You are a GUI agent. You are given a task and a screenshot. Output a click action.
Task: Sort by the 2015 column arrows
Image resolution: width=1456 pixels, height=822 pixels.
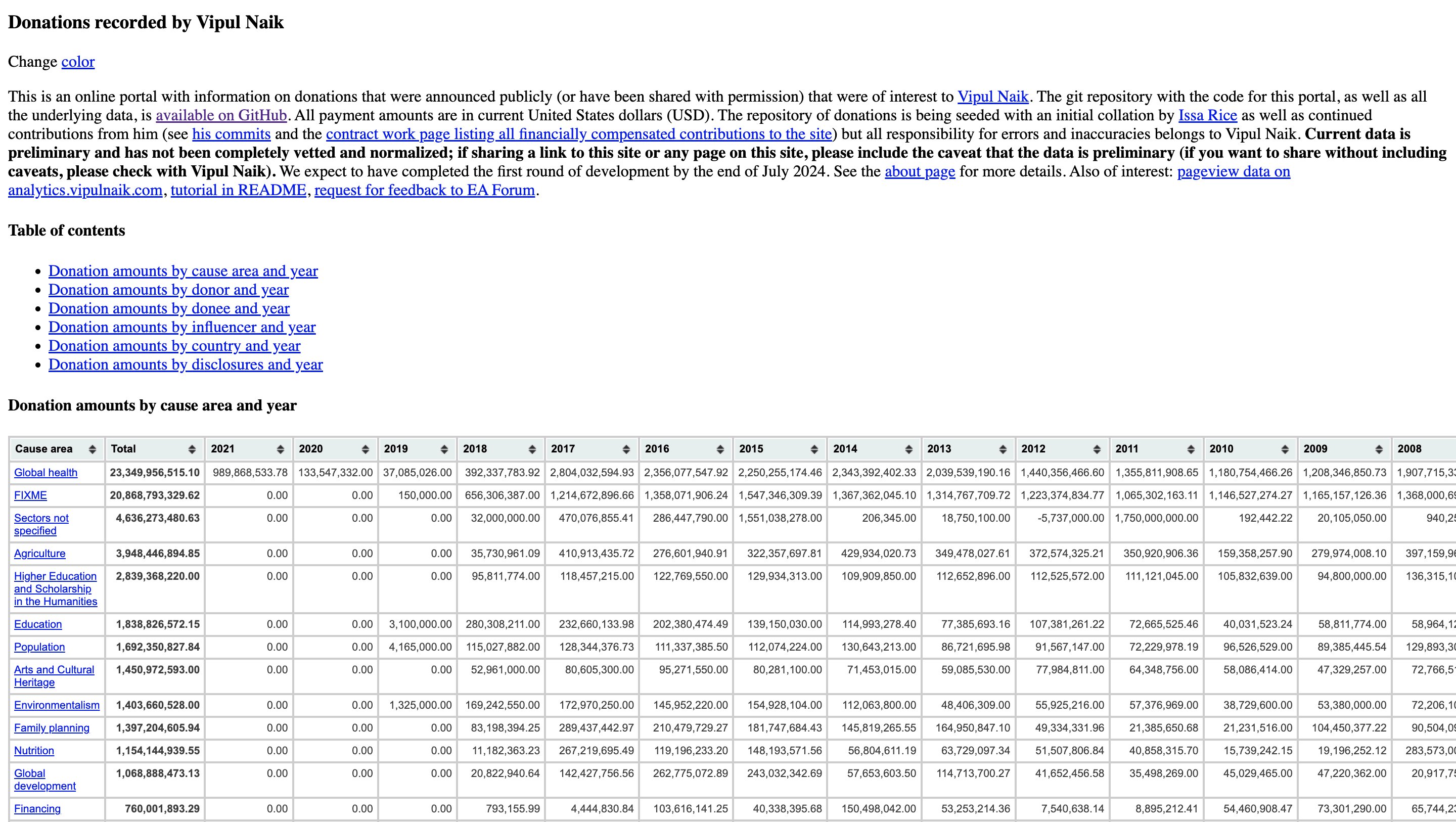(x=814, y=449)
